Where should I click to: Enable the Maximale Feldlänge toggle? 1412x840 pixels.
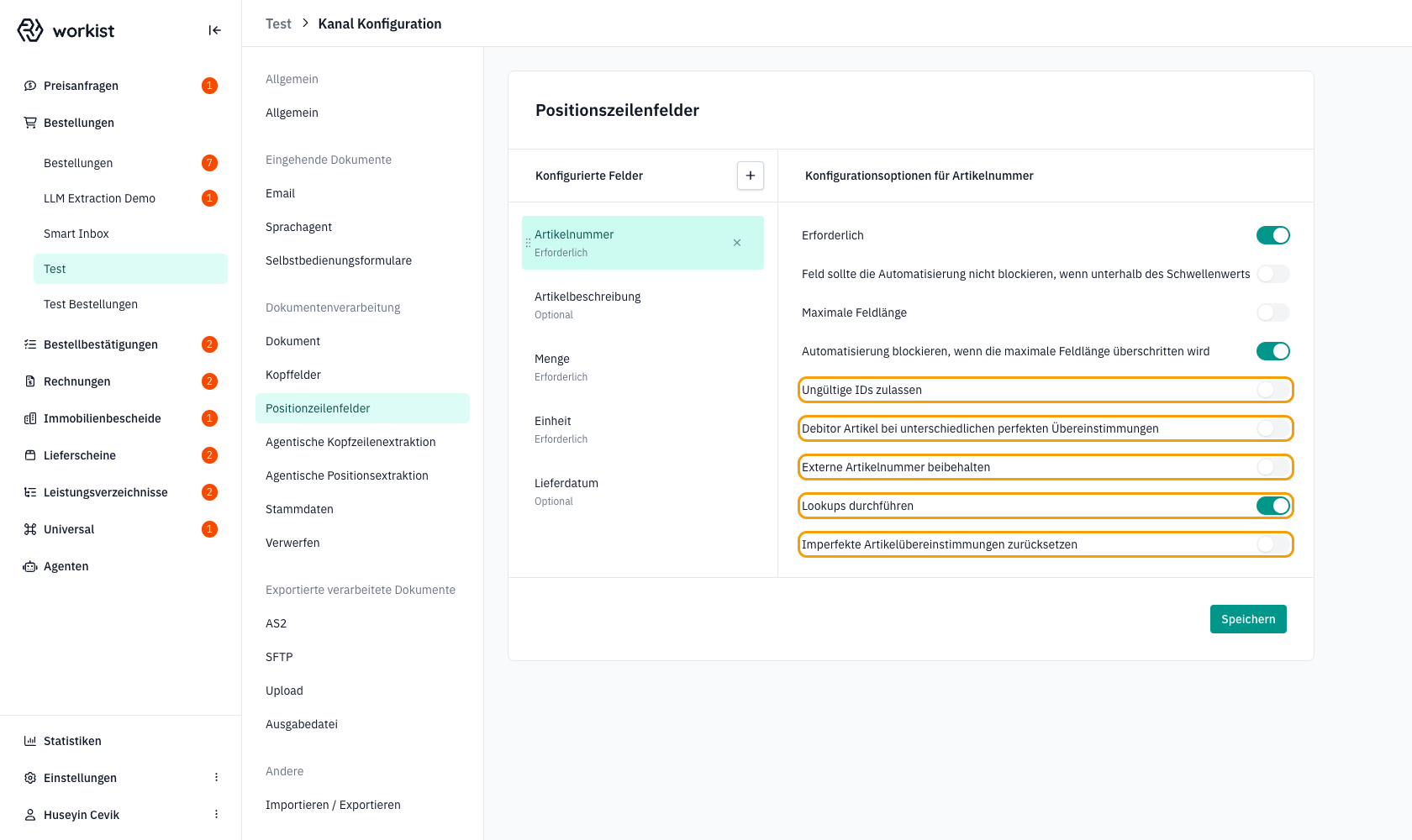[1273, 312]
